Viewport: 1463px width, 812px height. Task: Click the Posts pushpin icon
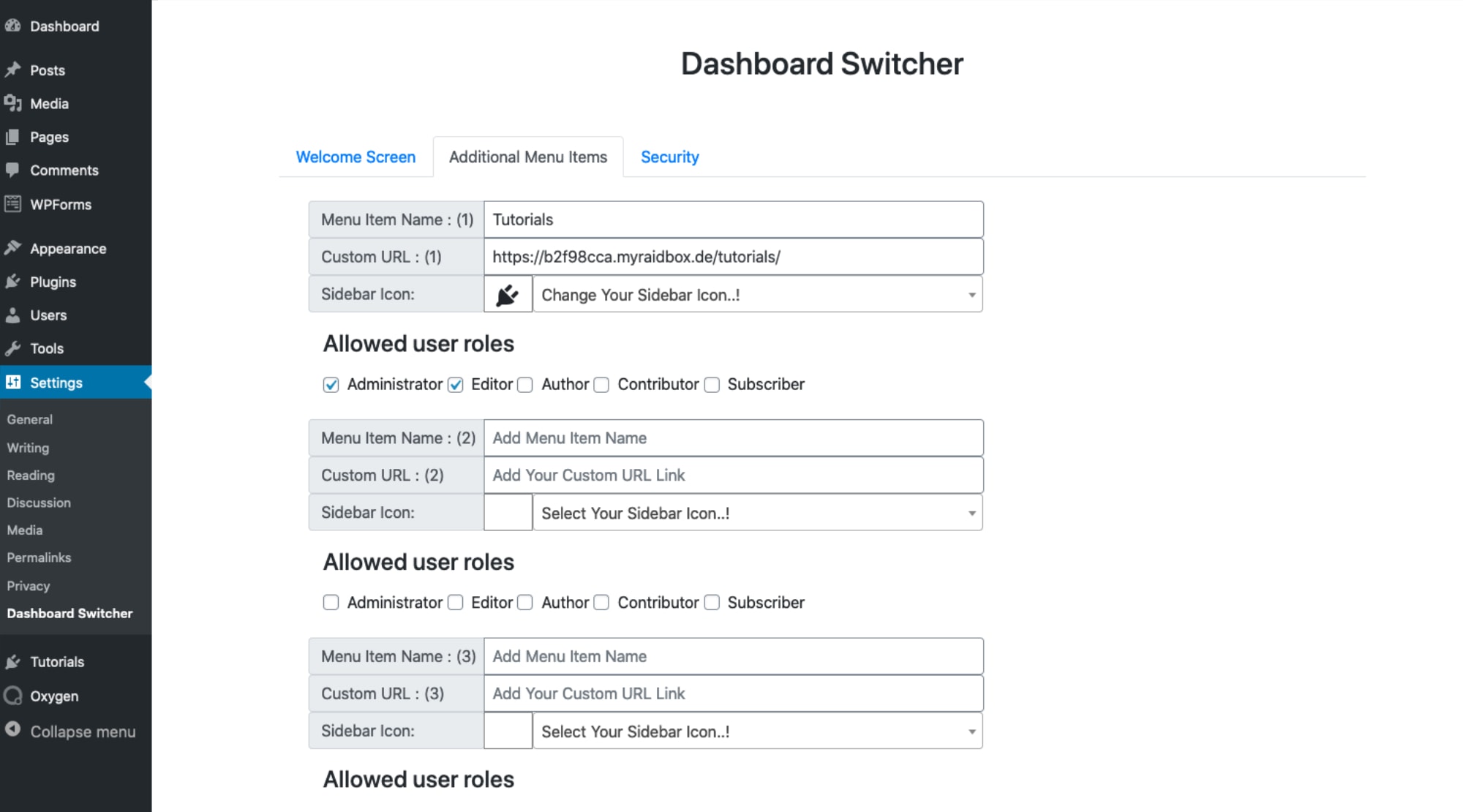12,69
